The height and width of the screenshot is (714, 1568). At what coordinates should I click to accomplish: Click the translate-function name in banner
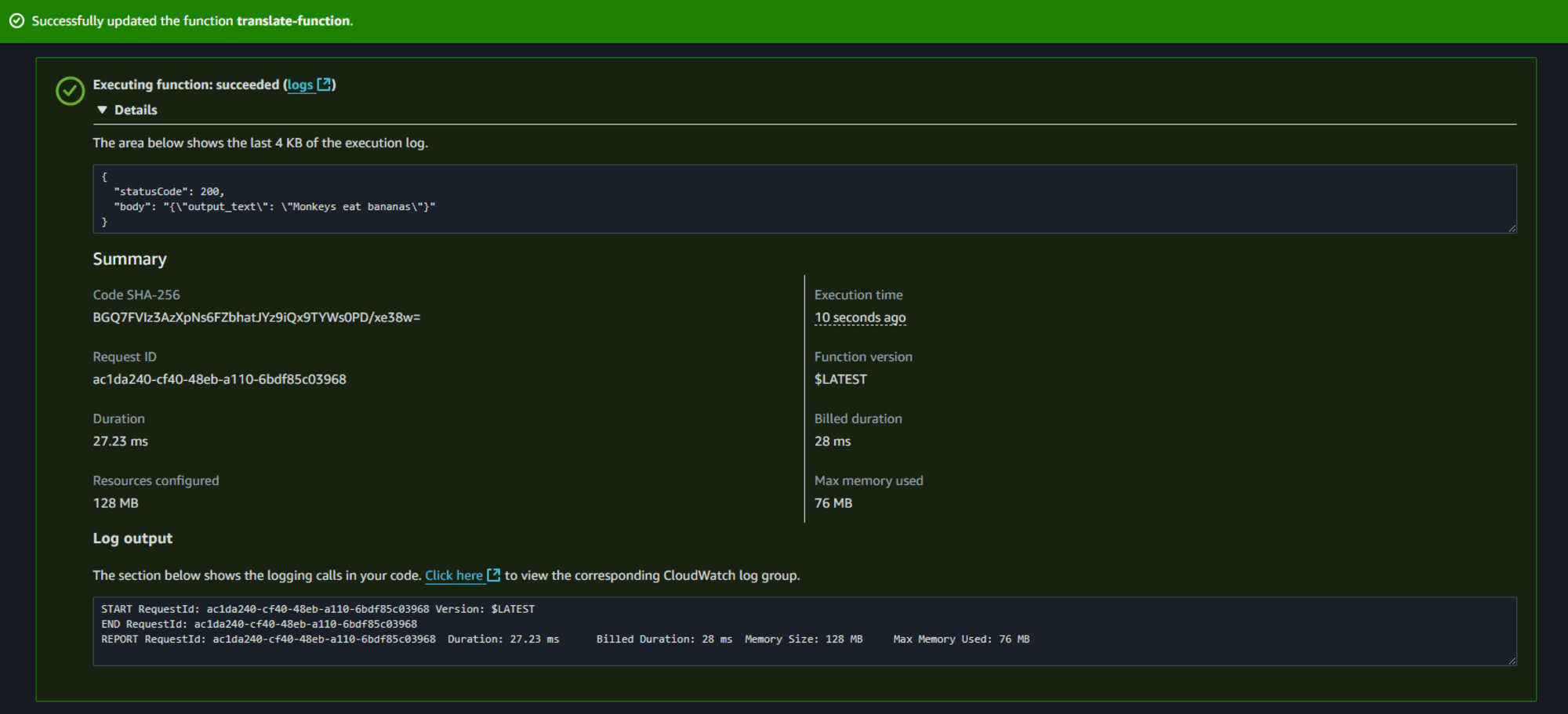tap(293, 21)
